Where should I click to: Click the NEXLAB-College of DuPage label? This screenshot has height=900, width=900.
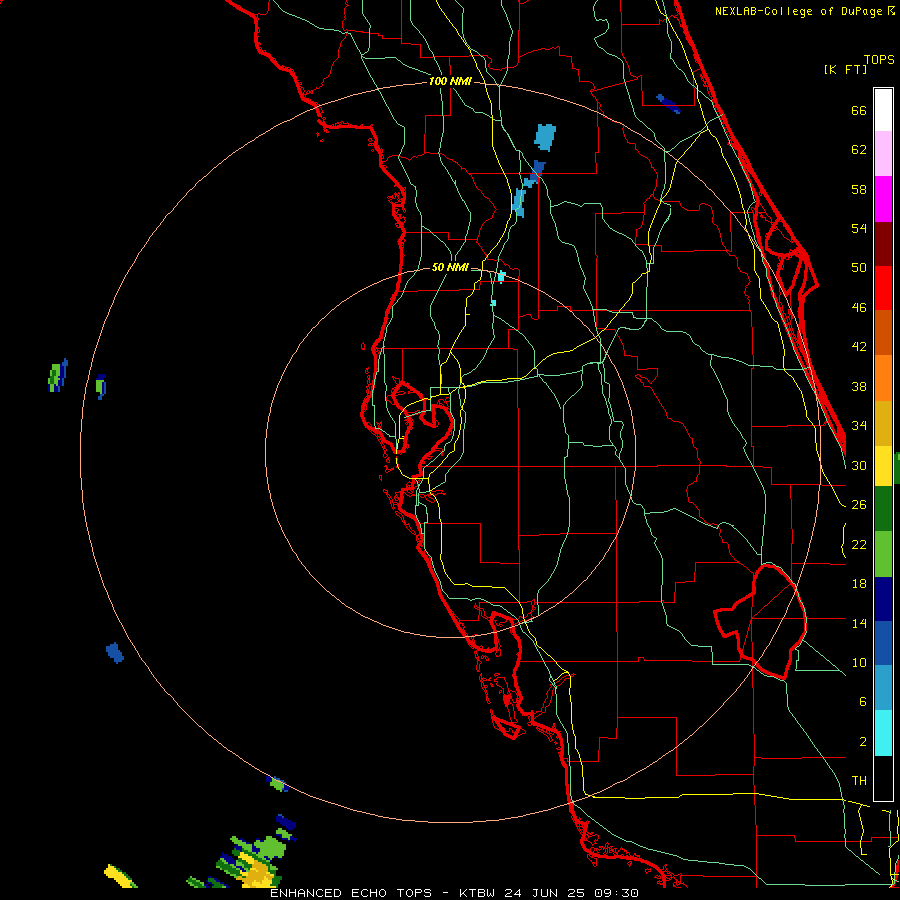click(x=798, y=11)
